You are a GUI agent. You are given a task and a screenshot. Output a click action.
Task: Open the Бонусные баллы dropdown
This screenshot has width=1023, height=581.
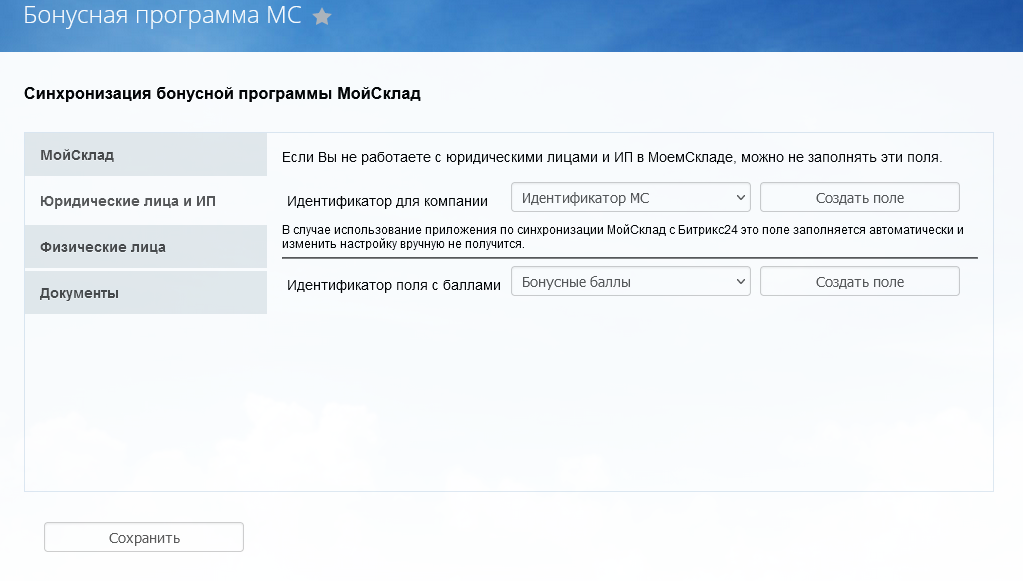coord(629,282)
